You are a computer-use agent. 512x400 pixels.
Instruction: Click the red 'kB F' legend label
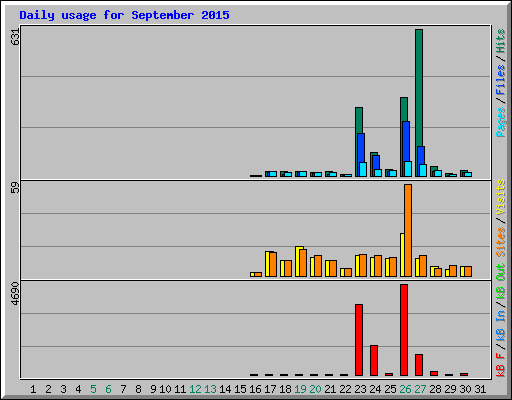[x=500, y=365]
